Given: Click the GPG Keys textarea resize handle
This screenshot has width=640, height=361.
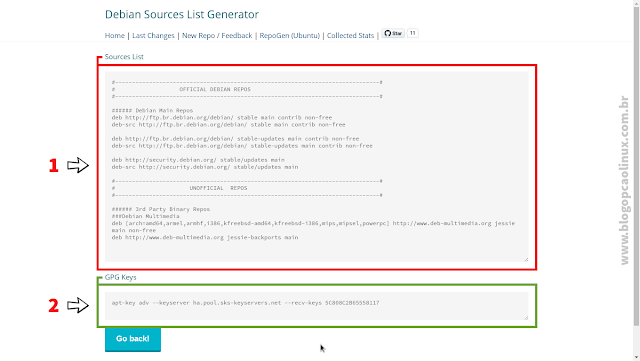Looking at the screenshot, I should click(526, 317).
